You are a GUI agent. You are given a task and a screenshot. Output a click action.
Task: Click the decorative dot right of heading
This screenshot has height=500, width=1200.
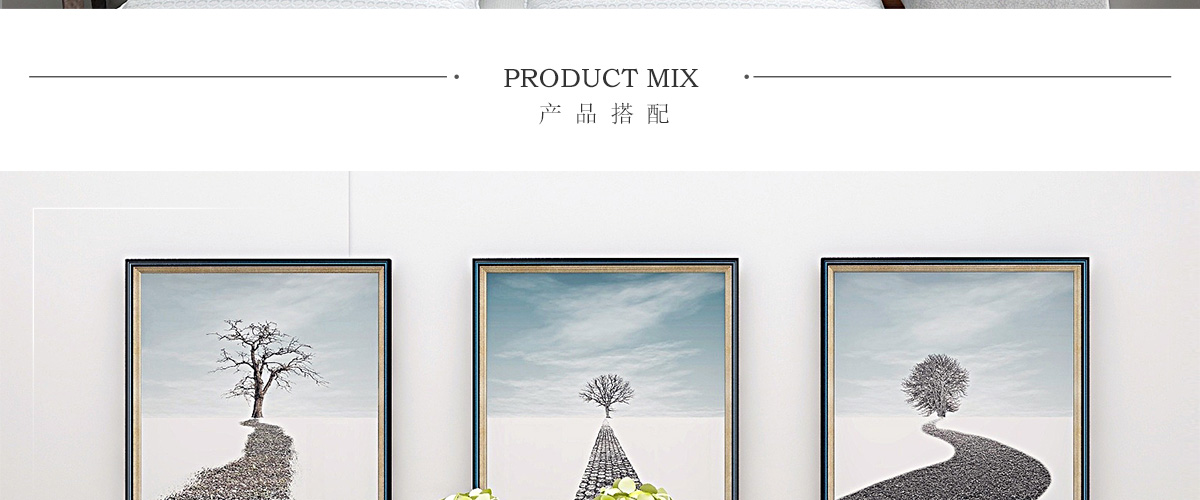[746, 76]
